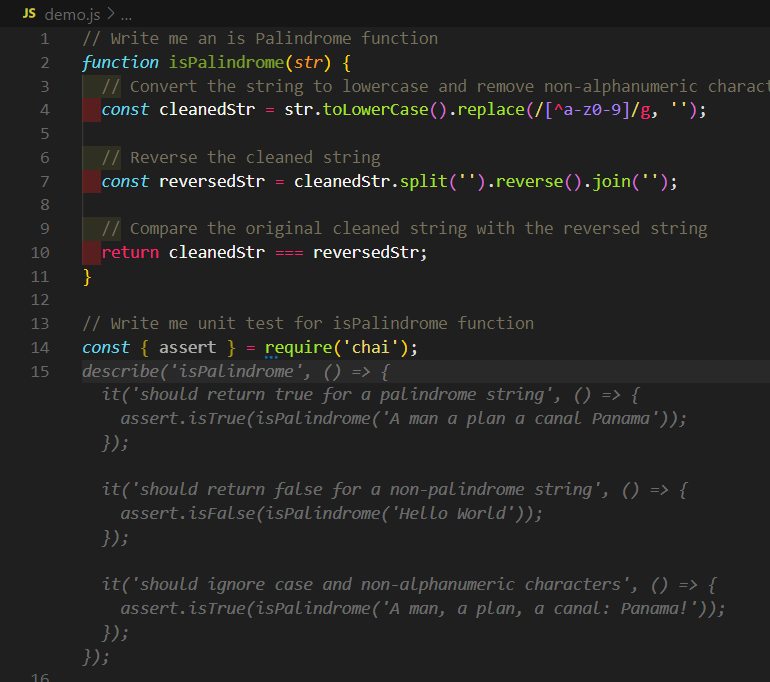The height and width of the screenshot is (682, 770).
Task: Click comment 'Write me an is Palindrome function'
Action: (260, 39)
